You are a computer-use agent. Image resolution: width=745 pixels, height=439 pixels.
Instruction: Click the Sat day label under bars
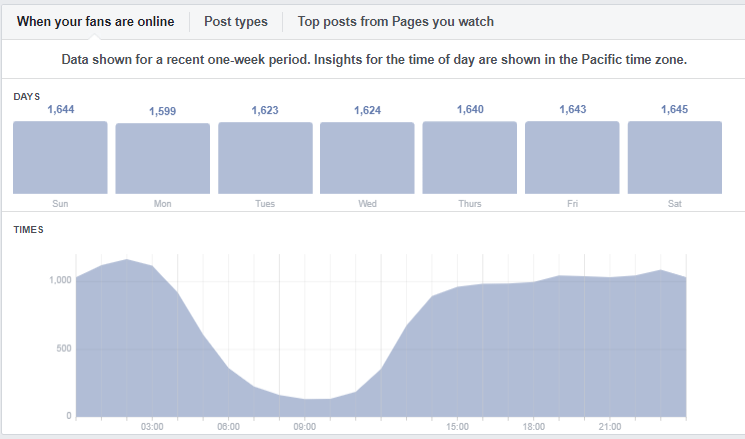[675, 204]
